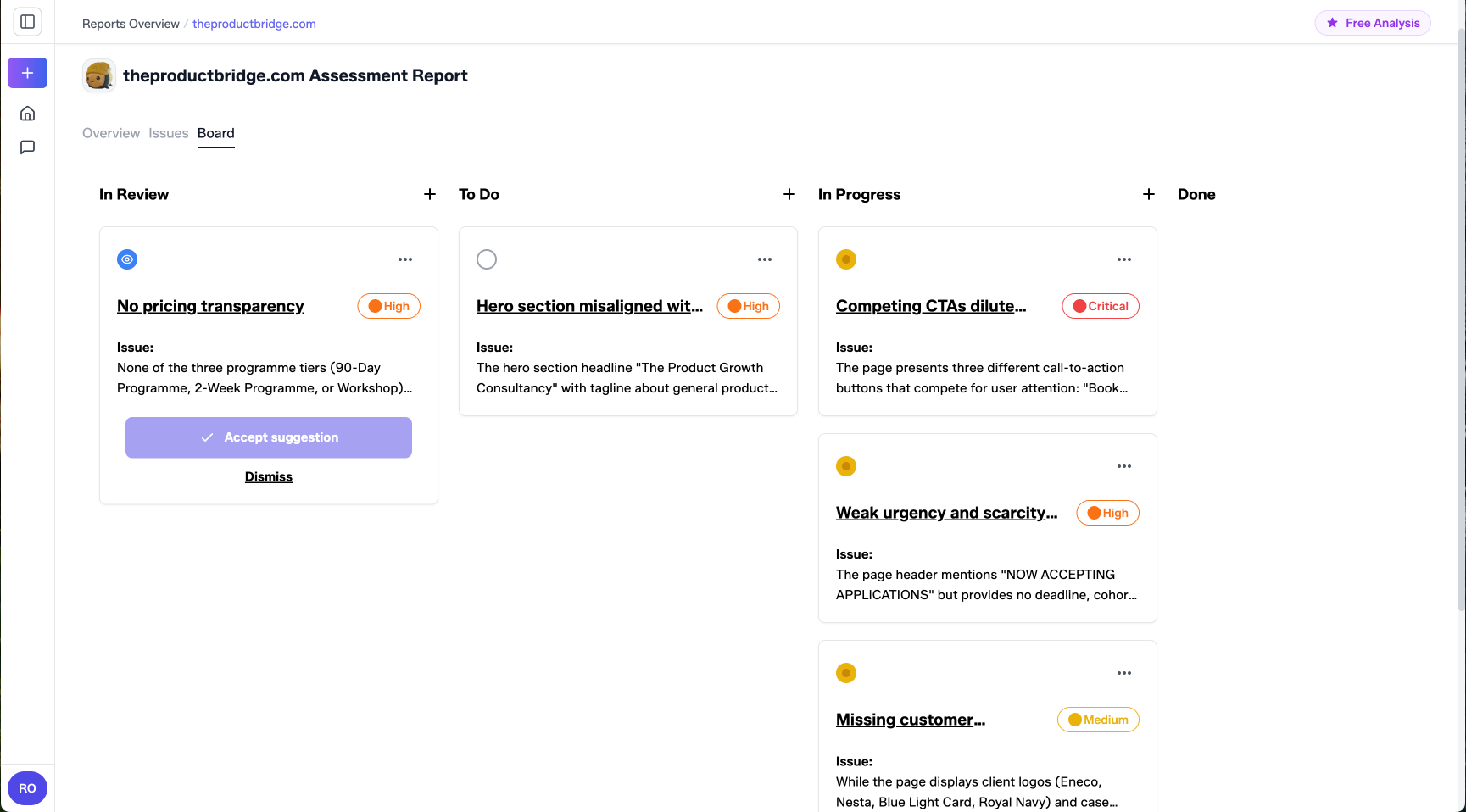Switch to the Issues tab
1466x812 pixels.
pos(168,133)
